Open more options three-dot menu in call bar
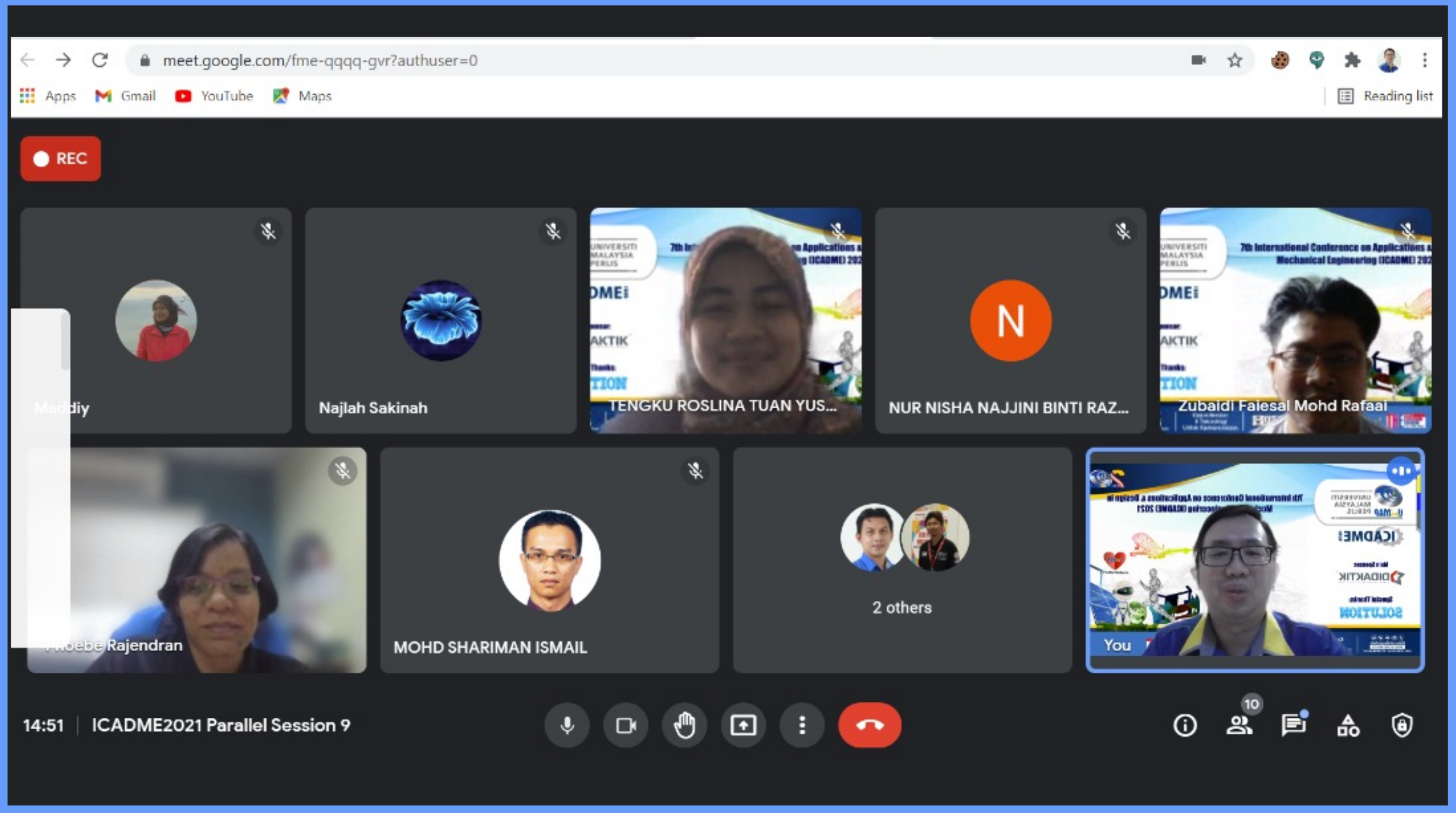The height and width of the screenshot is (813, 1456). 802,725
